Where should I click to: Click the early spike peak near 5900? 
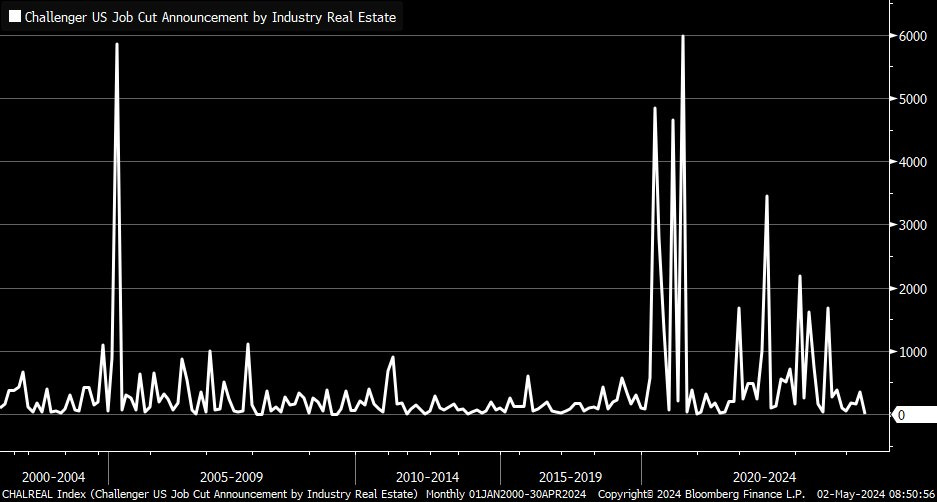(117, 44)
